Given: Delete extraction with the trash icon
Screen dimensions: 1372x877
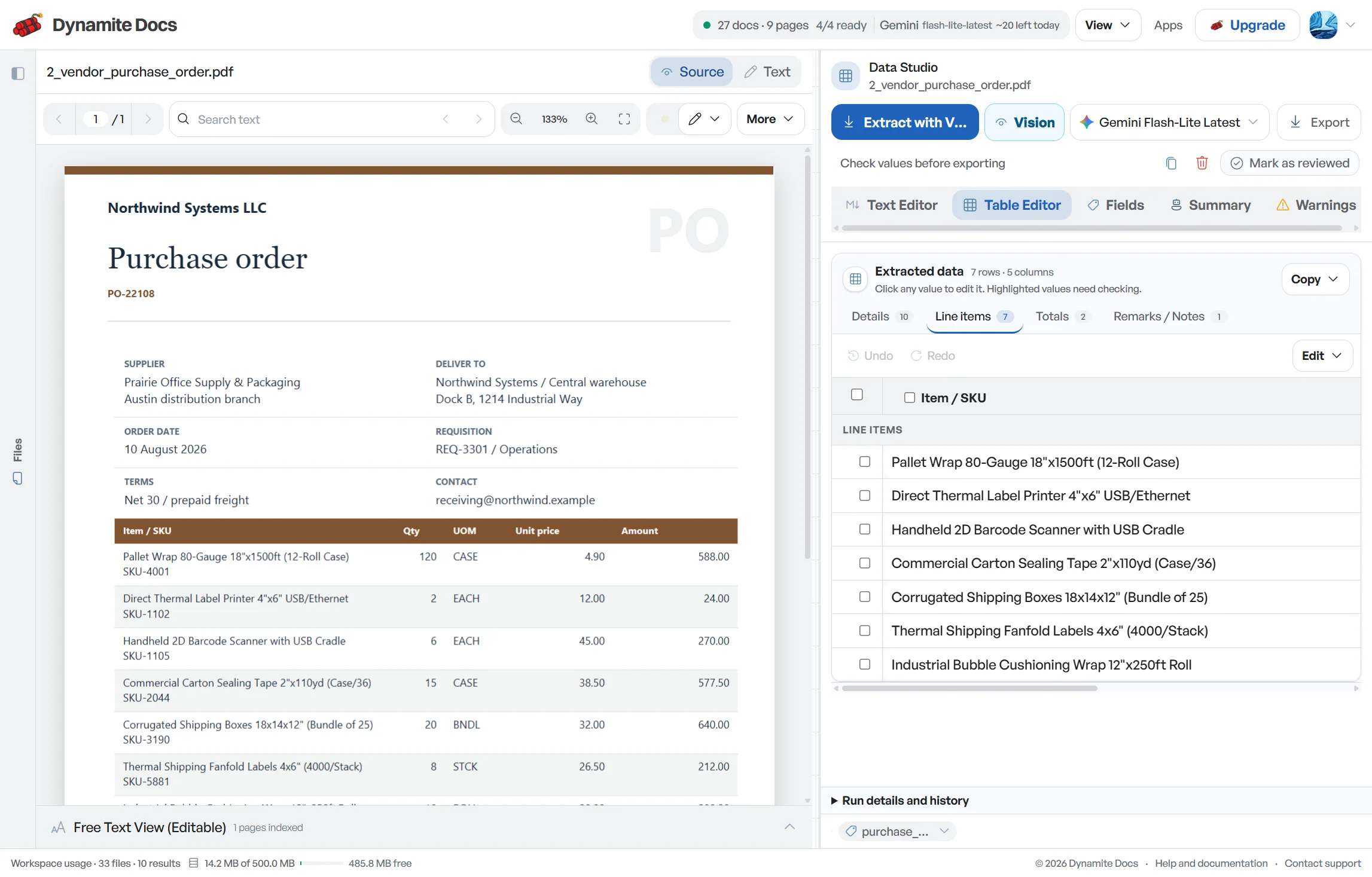Looking at the screenshot, I should [x=1202, y=163].
